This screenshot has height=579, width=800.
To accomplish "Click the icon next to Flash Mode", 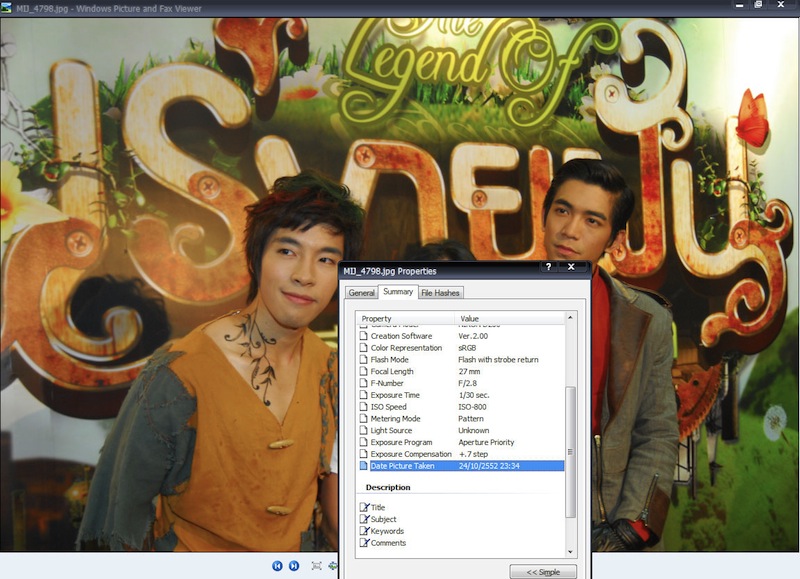I will point(363,360).
